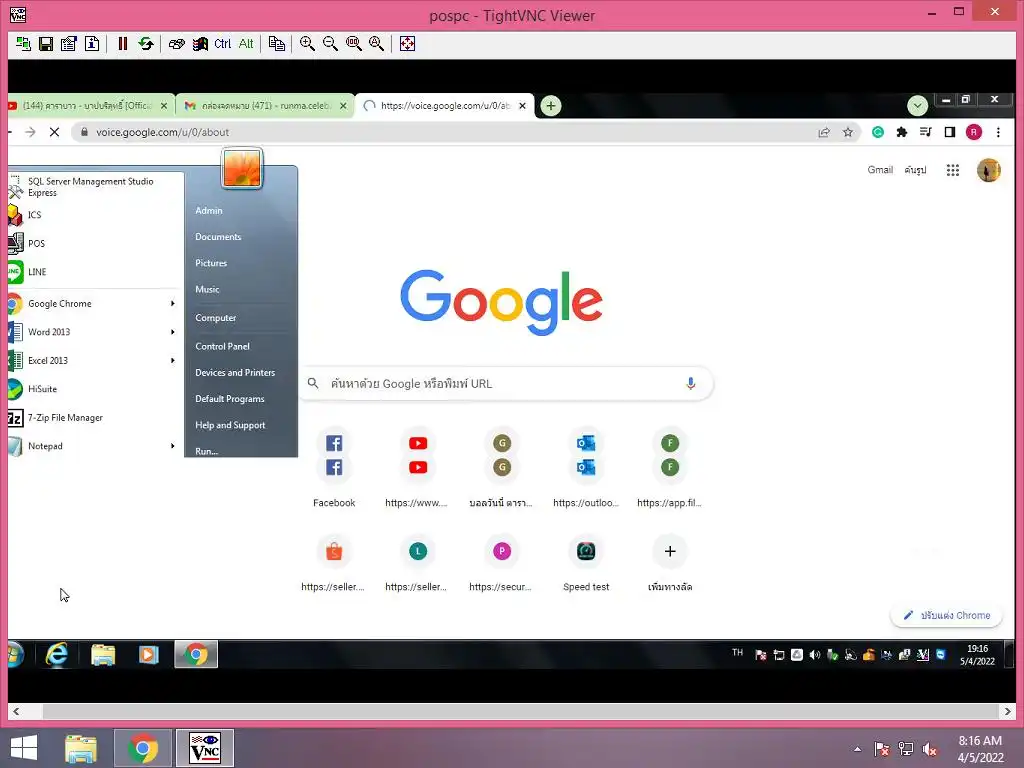Show connection info icon in TightVNC toolbar
The height and width of the screenshot is (768, 1024).
point(92,44)
